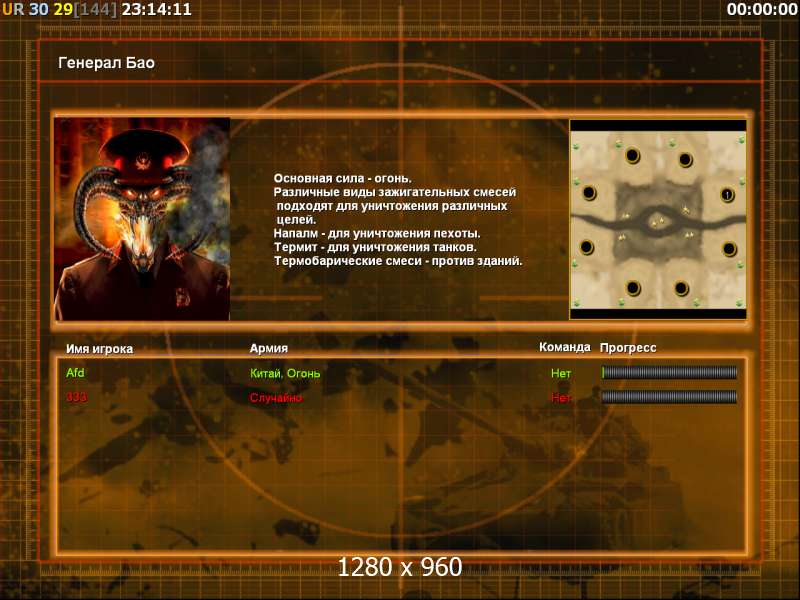Screen dimensions: 800x600
Task: Click the line 'Основная сила - огонь.'
Action: point(342,179)
